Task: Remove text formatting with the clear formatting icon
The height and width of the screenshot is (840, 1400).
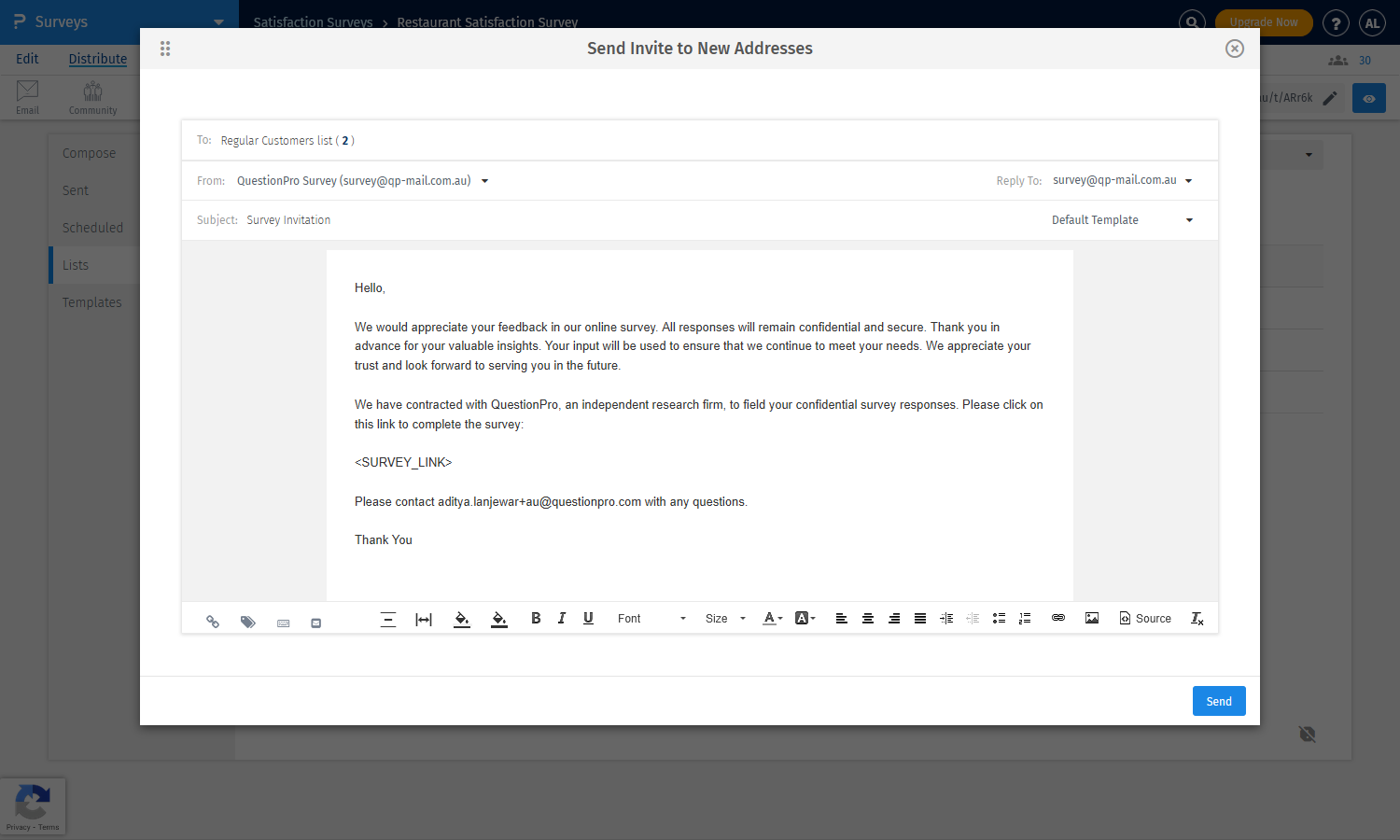Action: [1197, 618]
